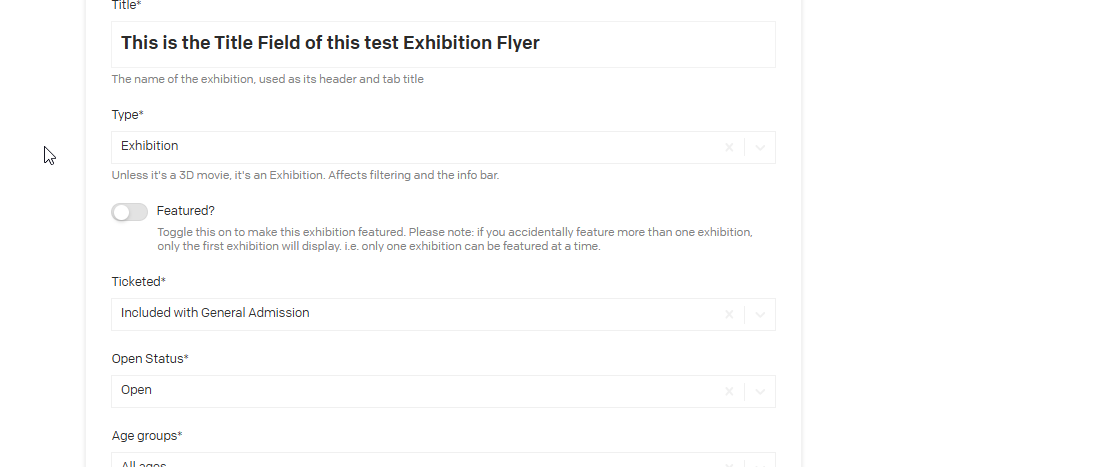Clear the Open Status field selection
Image resolution: width=1111 pixels, height=467 pixels.
(729, 391)
